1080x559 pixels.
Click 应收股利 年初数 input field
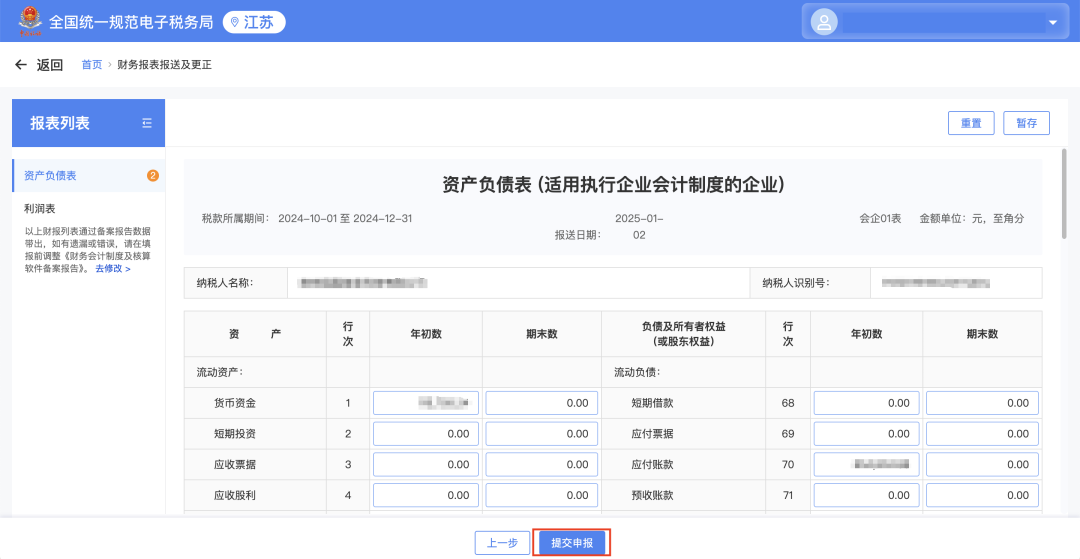(426, 495)
